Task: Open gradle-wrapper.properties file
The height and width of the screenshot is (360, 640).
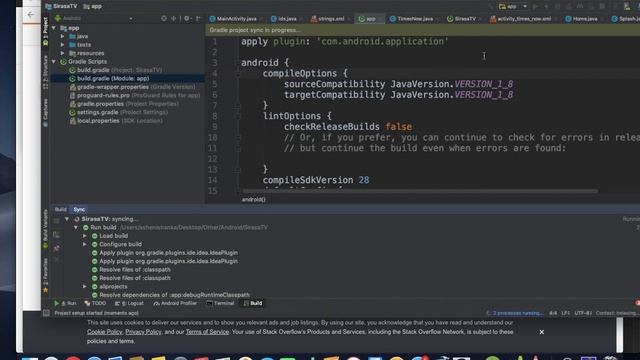Action: (x=132, y=87)
